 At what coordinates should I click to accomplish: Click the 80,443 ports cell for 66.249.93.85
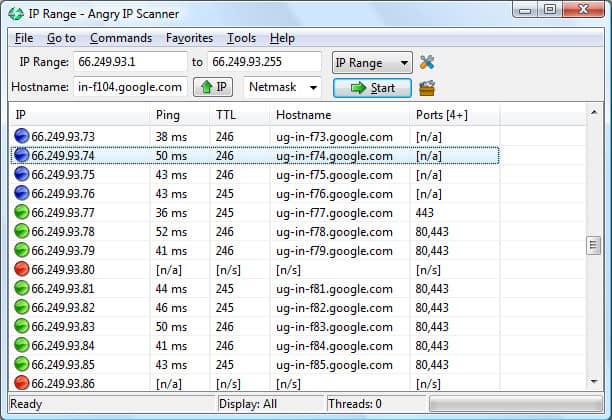(432, 365)
